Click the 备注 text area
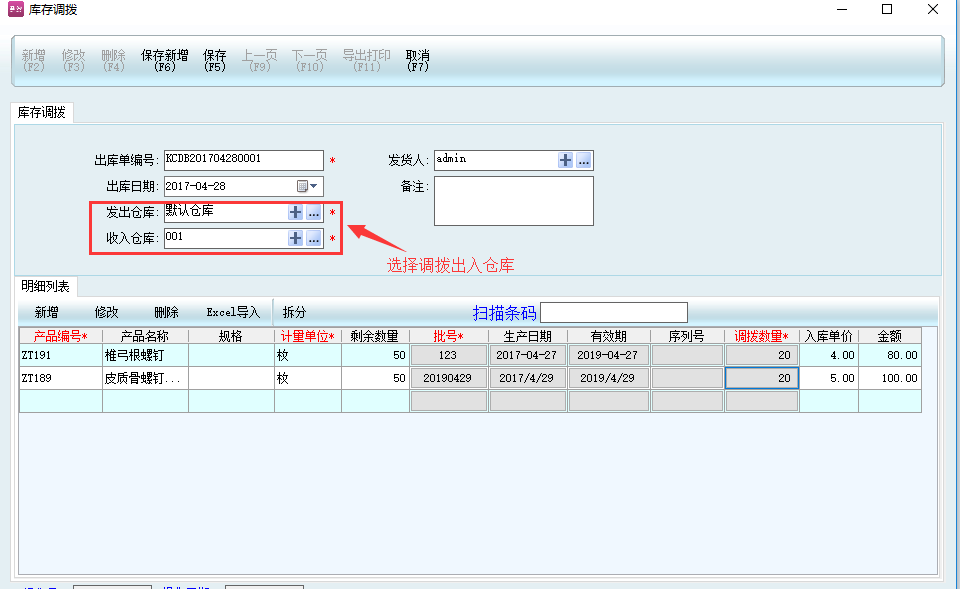 (513, 201)
